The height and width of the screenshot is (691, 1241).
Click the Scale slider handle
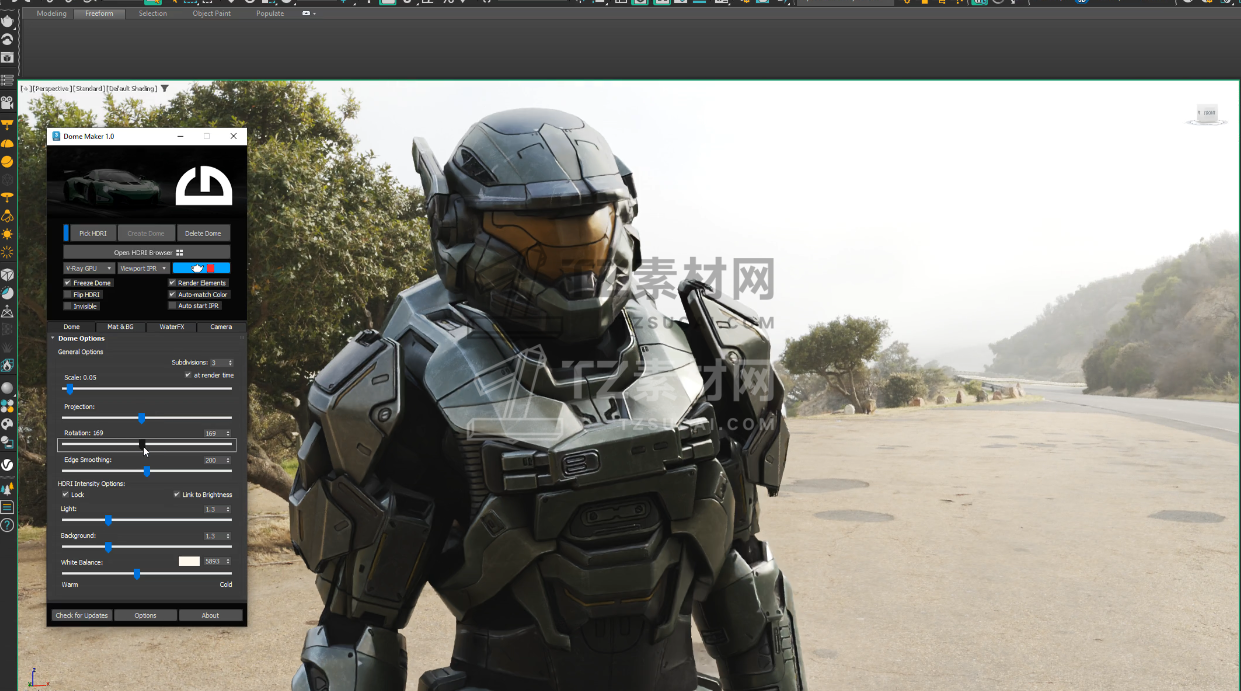pos(70,389)
